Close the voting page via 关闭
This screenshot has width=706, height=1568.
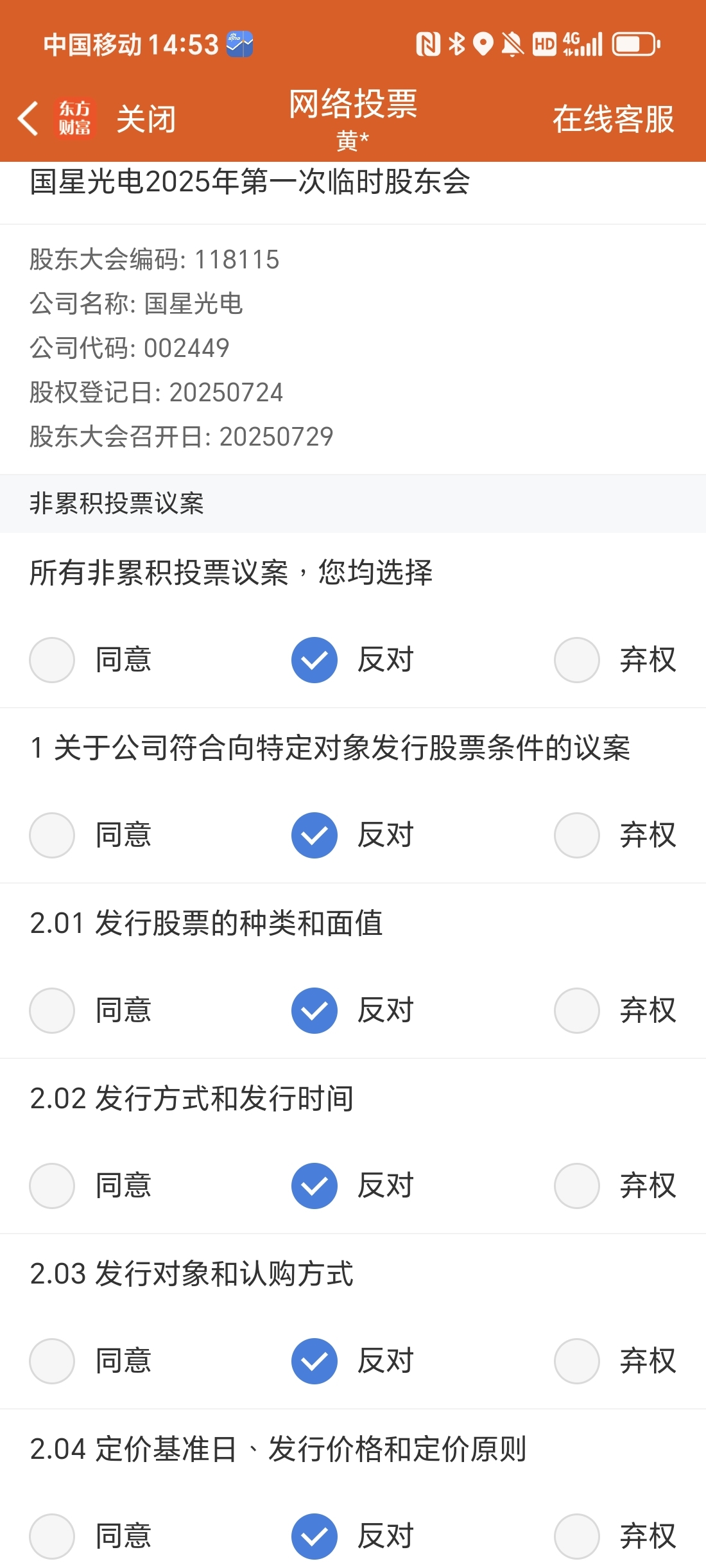point(146,119)
